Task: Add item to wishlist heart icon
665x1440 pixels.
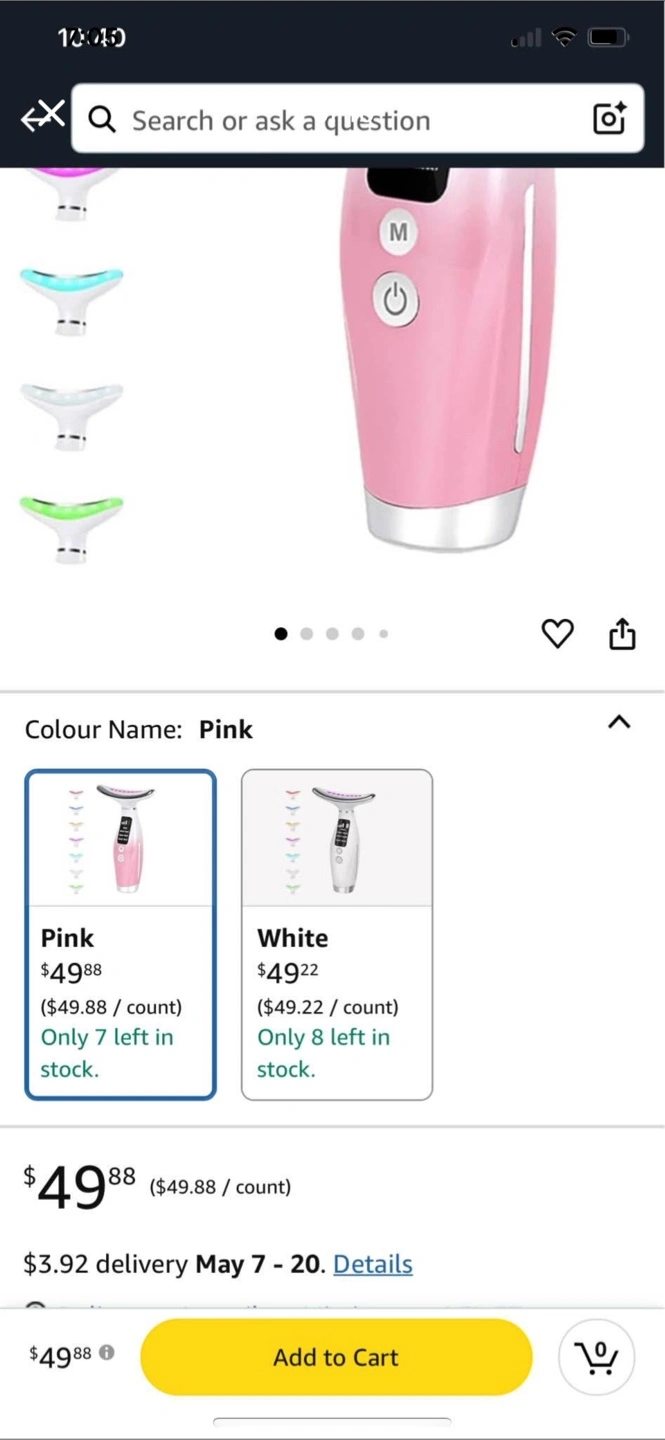Action: [557, 633]
